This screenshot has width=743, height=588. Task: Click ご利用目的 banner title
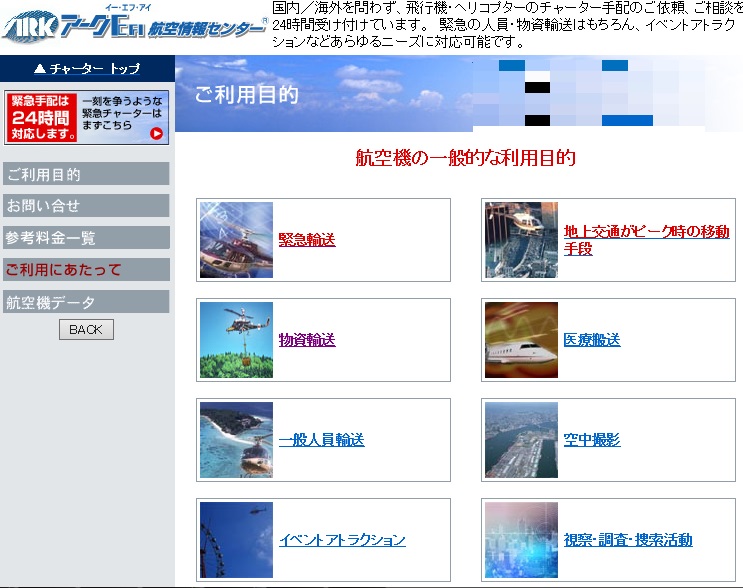pos(246,95)
